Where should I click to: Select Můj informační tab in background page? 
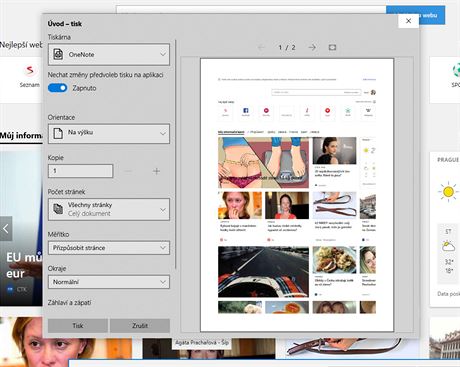pyautogui.click(x=21, y=136)
